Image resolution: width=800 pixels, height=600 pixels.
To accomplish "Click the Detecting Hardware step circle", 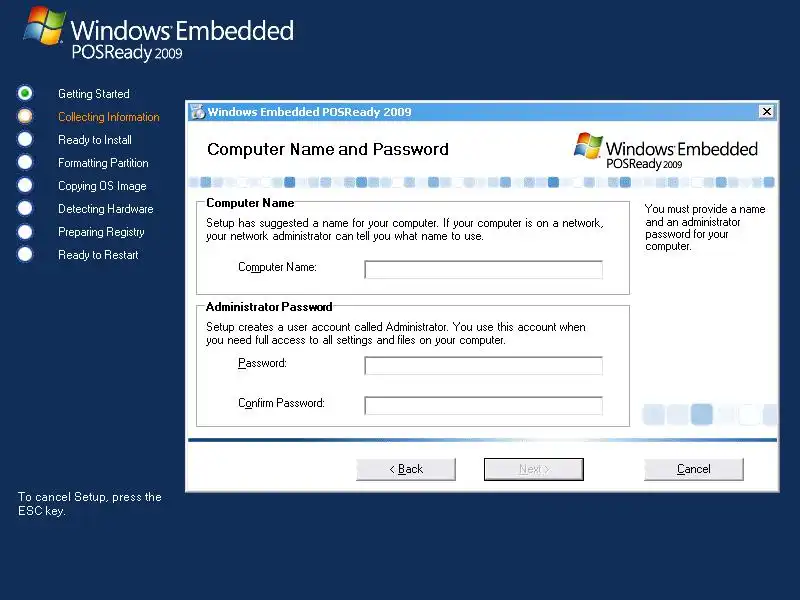I will [24, 208].
